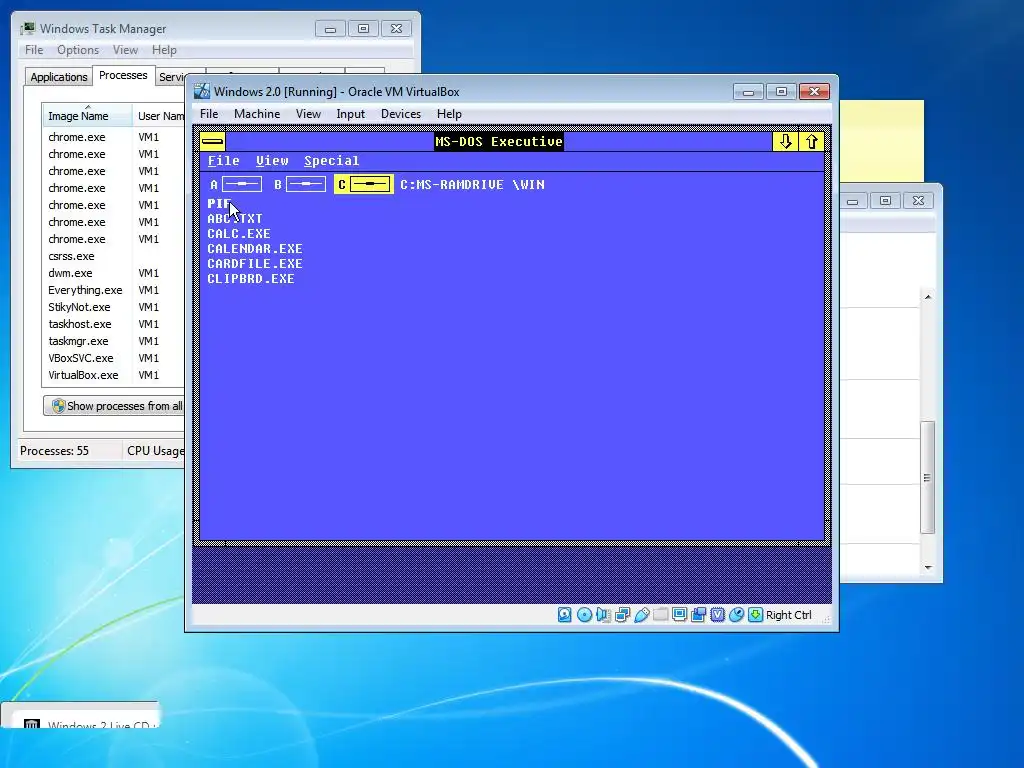Click the network adapters icon in VirtualBox status bar
This screenshot has width=1024, height=768.
622,615
